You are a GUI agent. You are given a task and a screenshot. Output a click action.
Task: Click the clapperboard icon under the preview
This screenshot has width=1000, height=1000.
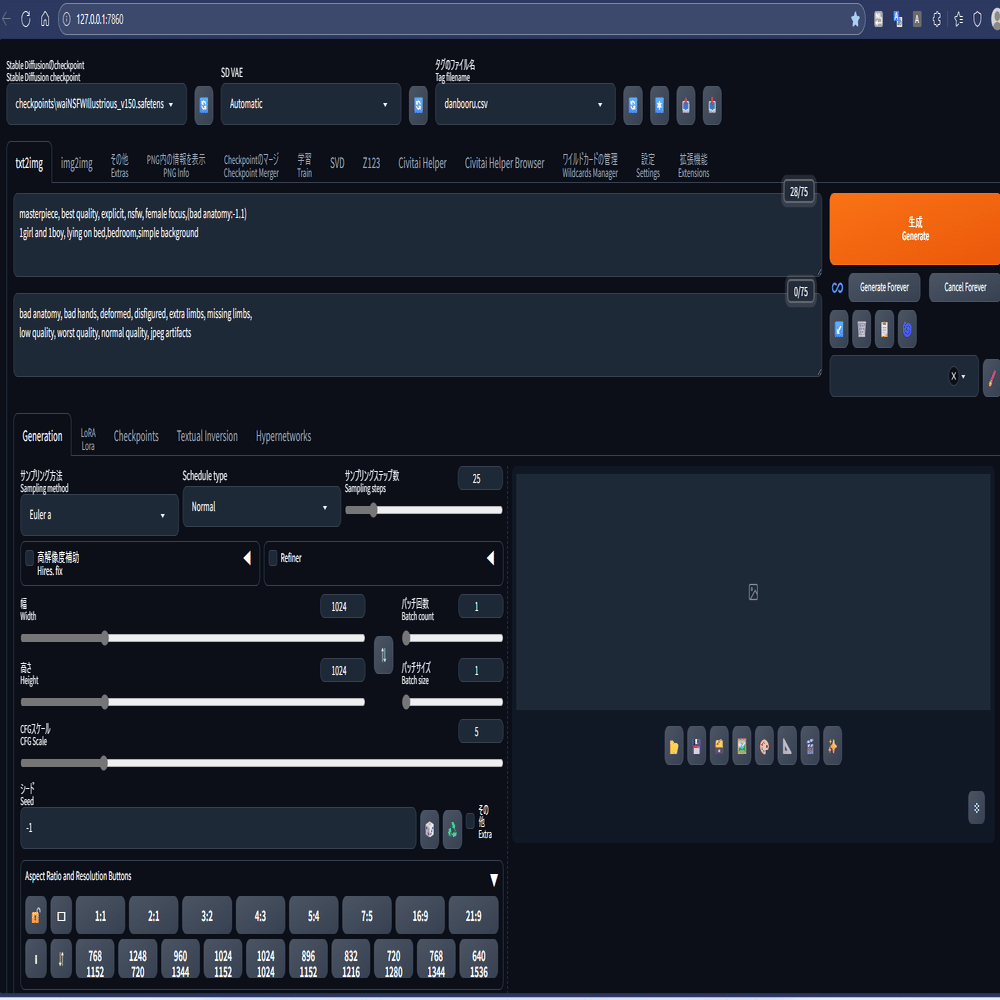810,746
